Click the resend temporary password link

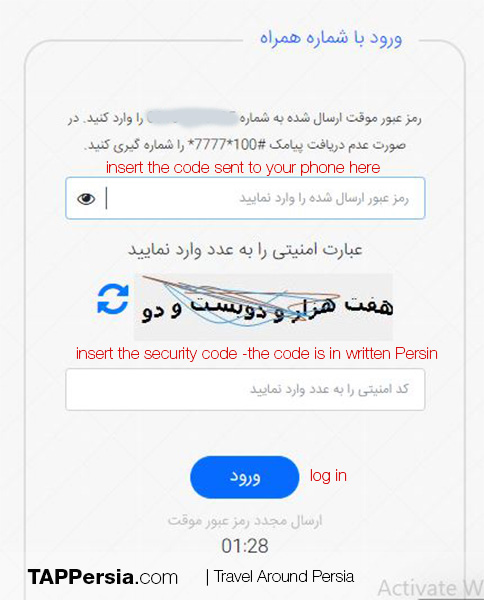pyautogui.click(x=245, y=521)
